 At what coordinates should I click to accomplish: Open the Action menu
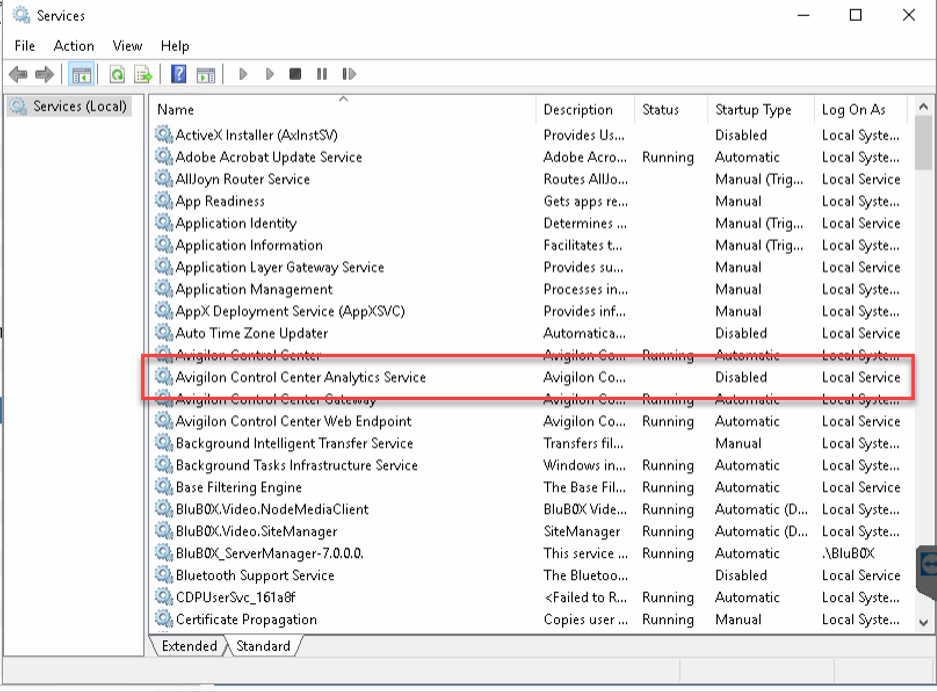tap(74, 46)
